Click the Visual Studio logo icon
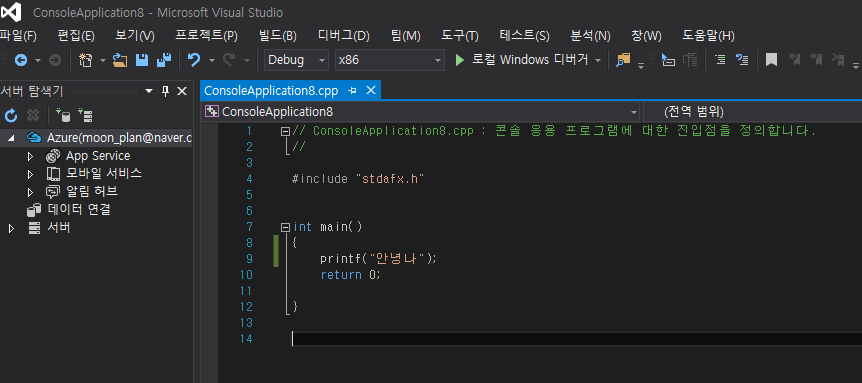The image size is (862, 383). (x=11, y=12)
